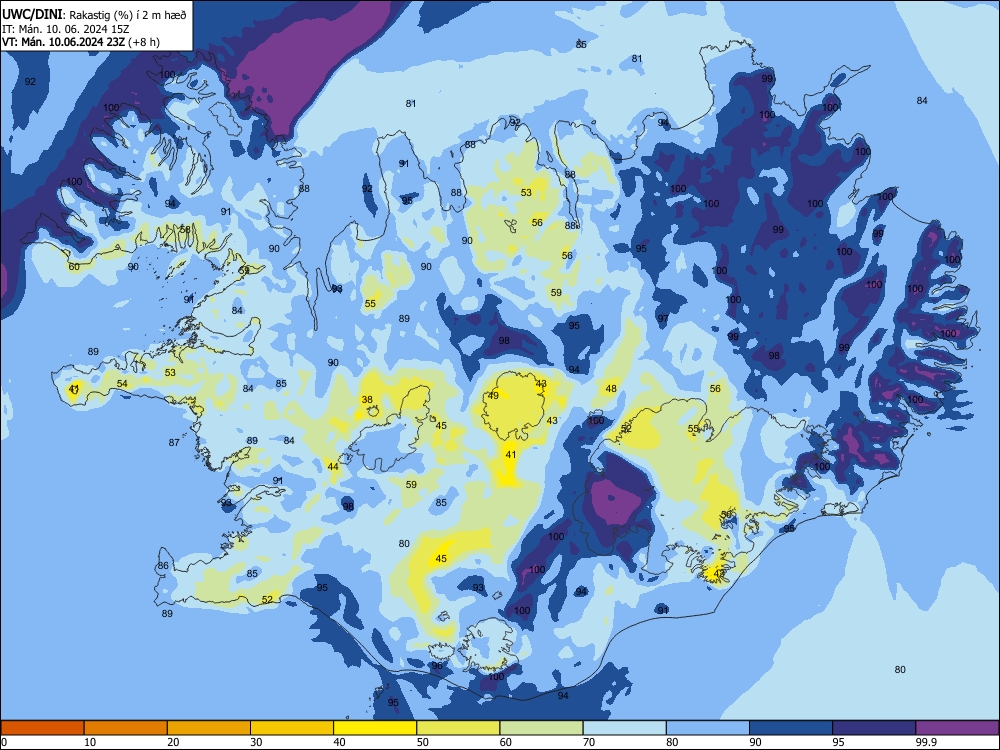Click the map value 87 off the west coast
Screen dimensions: 1000x750
[x=174, y=443]
